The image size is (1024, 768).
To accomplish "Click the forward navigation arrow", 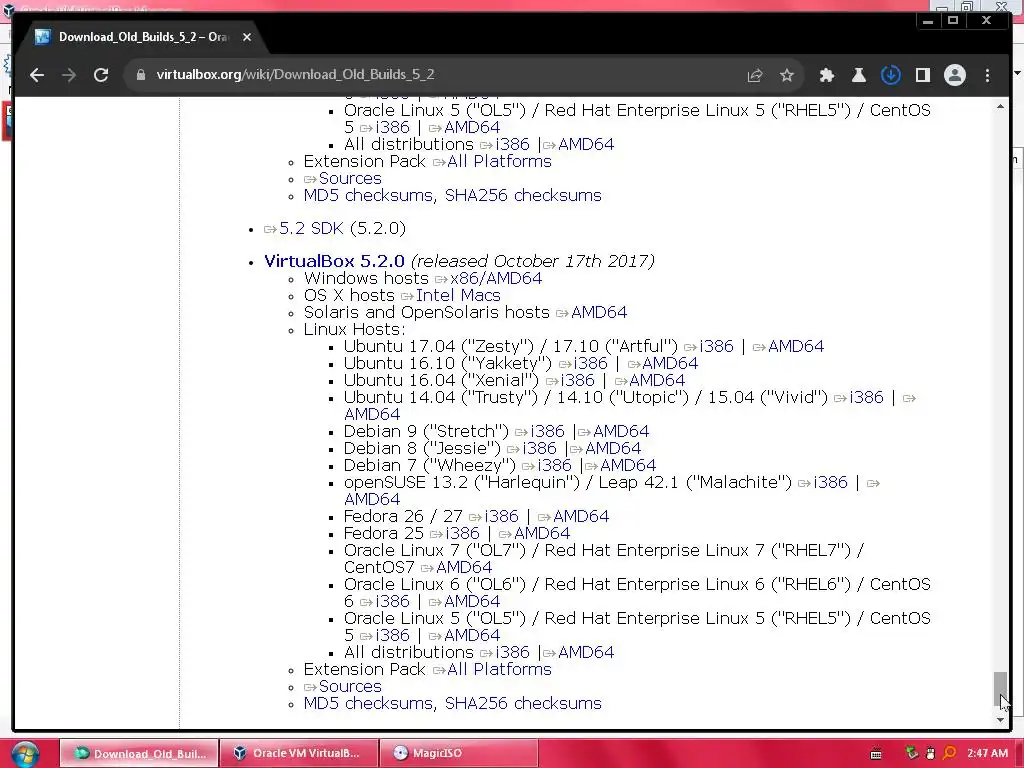I will point(69,75).
